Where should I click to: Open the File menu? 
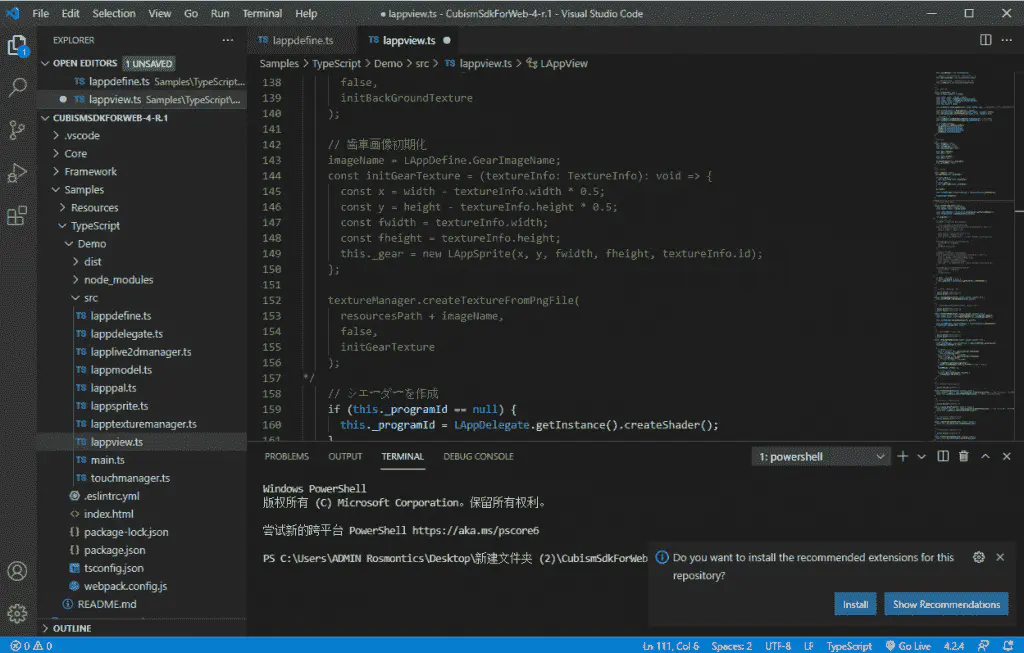coord(40,13)
